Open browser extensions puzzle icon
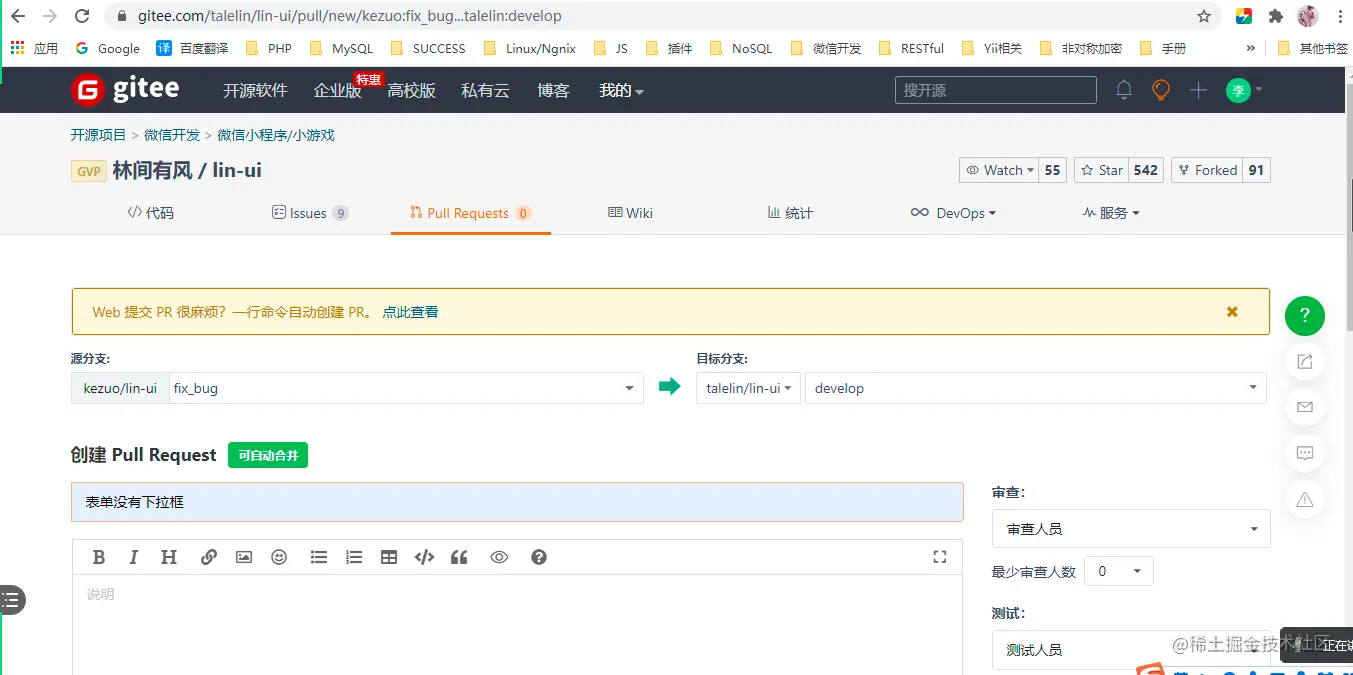 point(1275,16)
